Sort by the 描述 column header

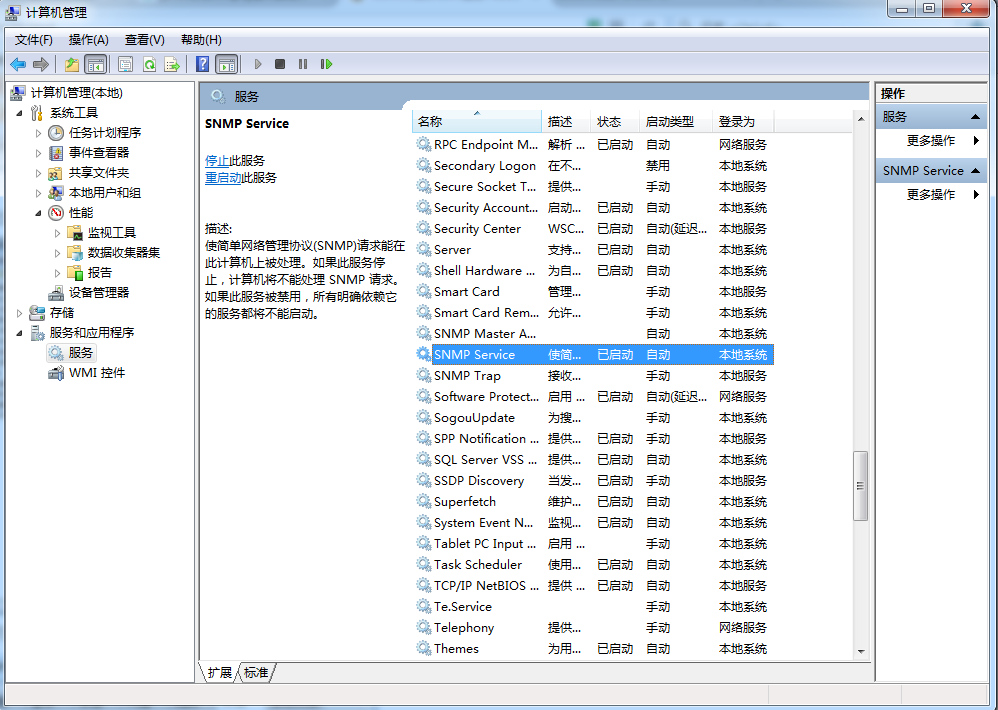(566, 122)
